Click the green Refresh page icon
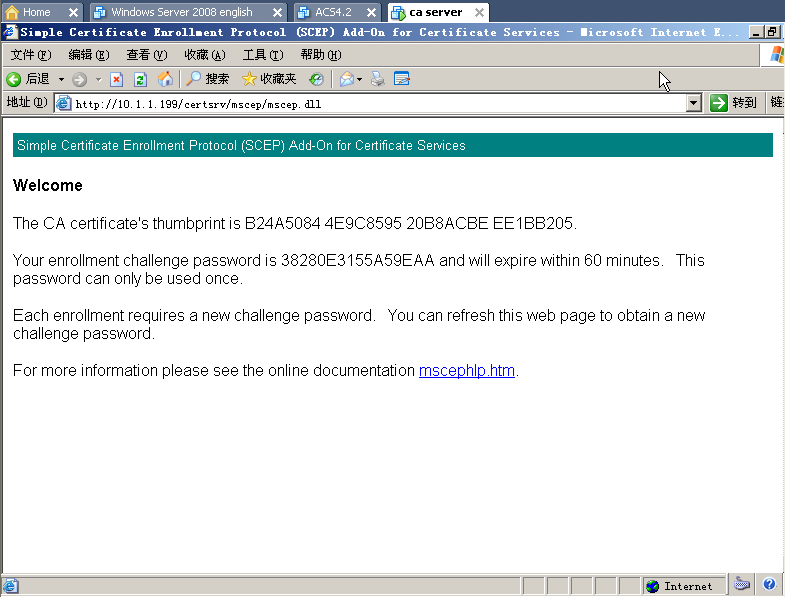Screen dimensions: 785x597 [x=141, y=79]
